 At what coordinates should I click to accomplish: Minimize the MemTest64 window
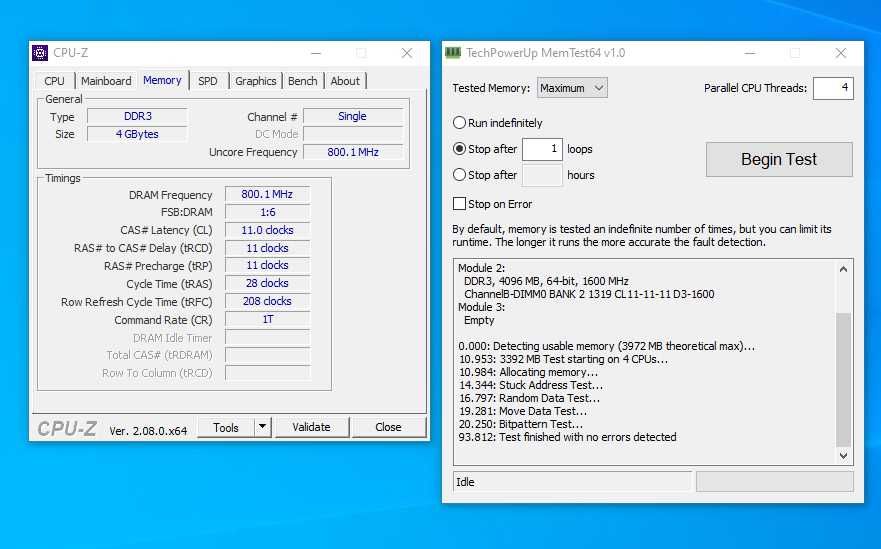750,53
